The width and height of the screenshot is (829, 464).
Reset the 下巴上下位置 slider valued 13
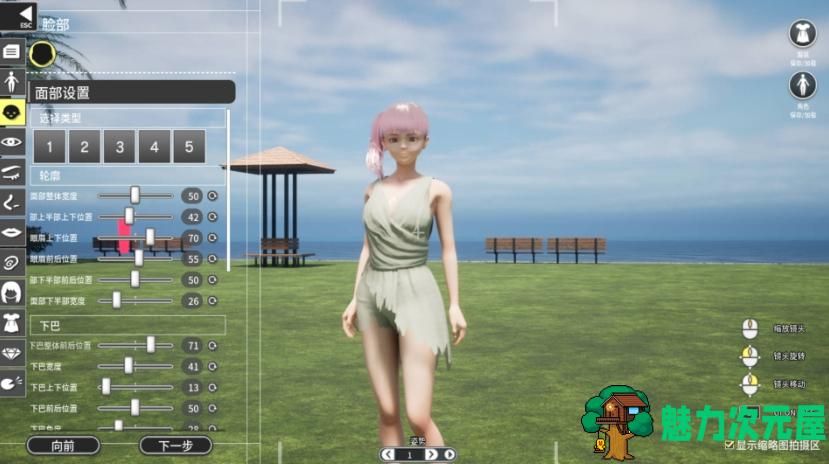click(x=213, y=387)
